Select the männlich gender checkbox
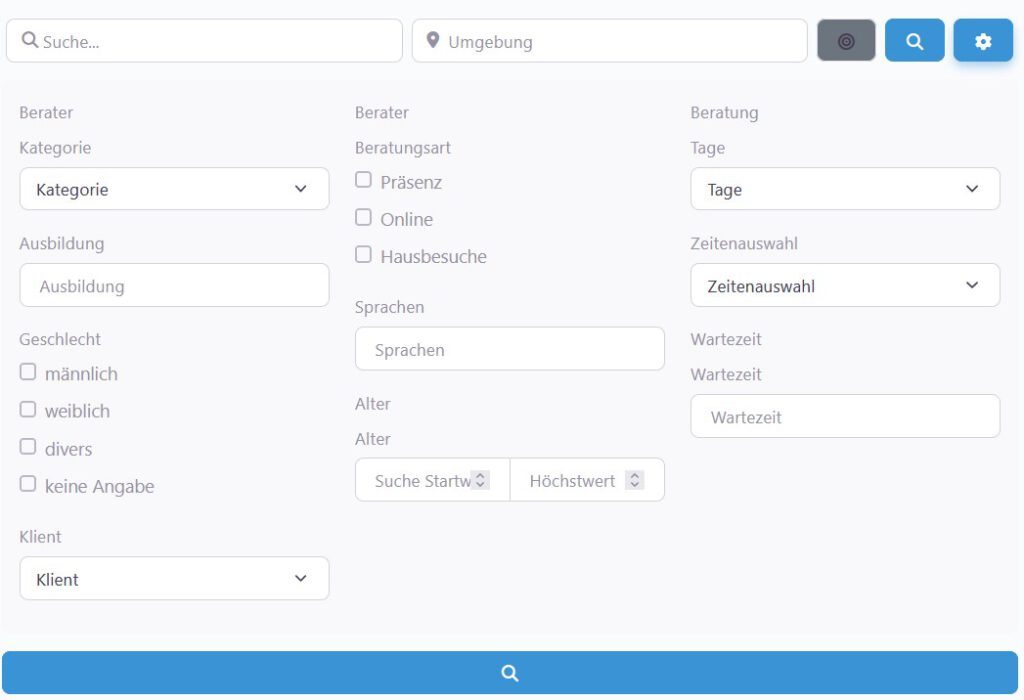 coord(28,372)
